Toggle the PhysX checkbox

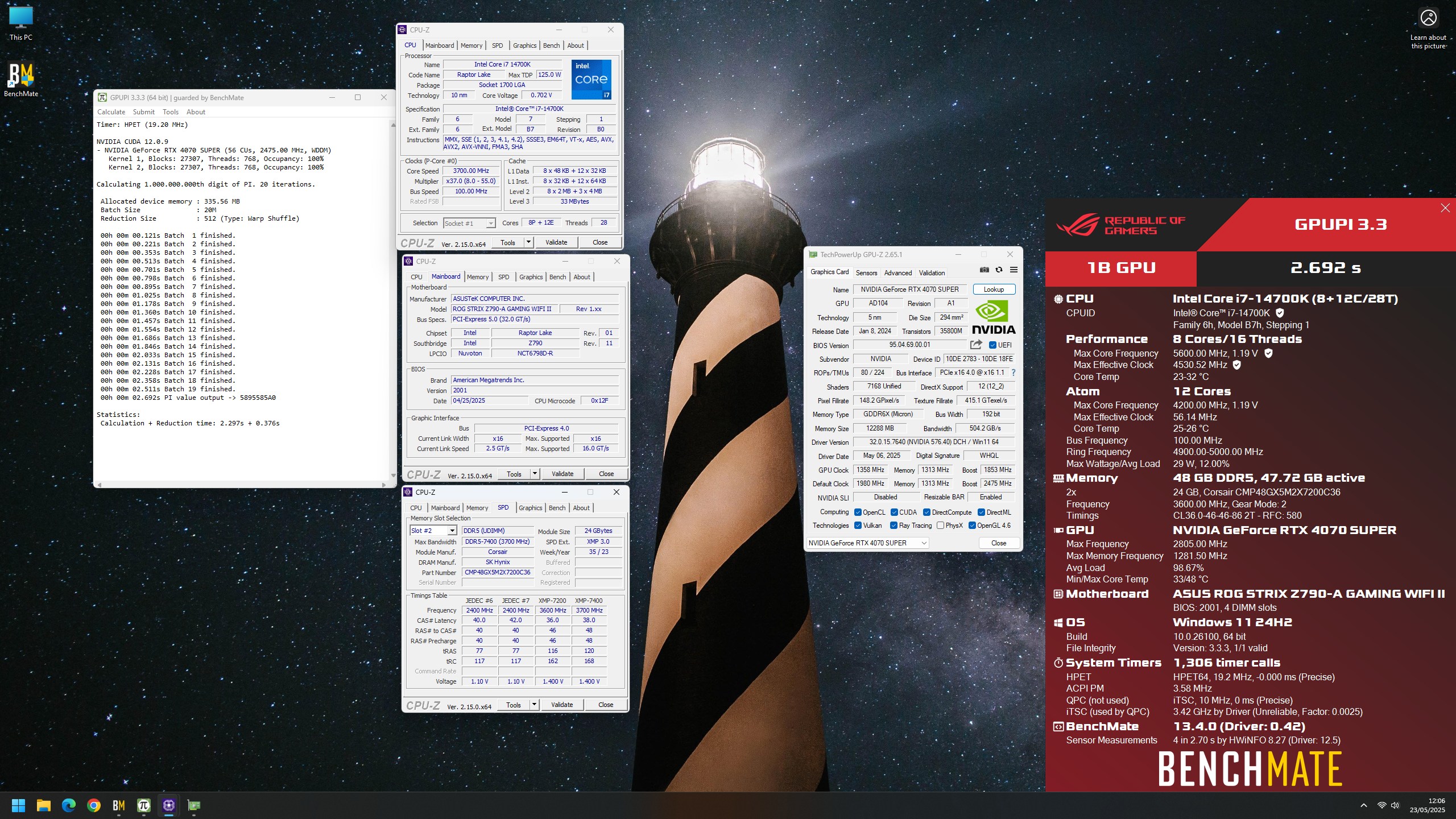940,526
